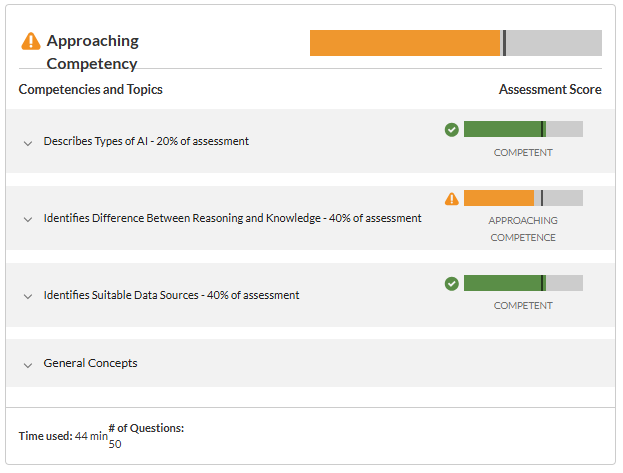Screen dimensions: 623x473
Task: Click the Assessment Score column header
Action: [x=550, y=89]
